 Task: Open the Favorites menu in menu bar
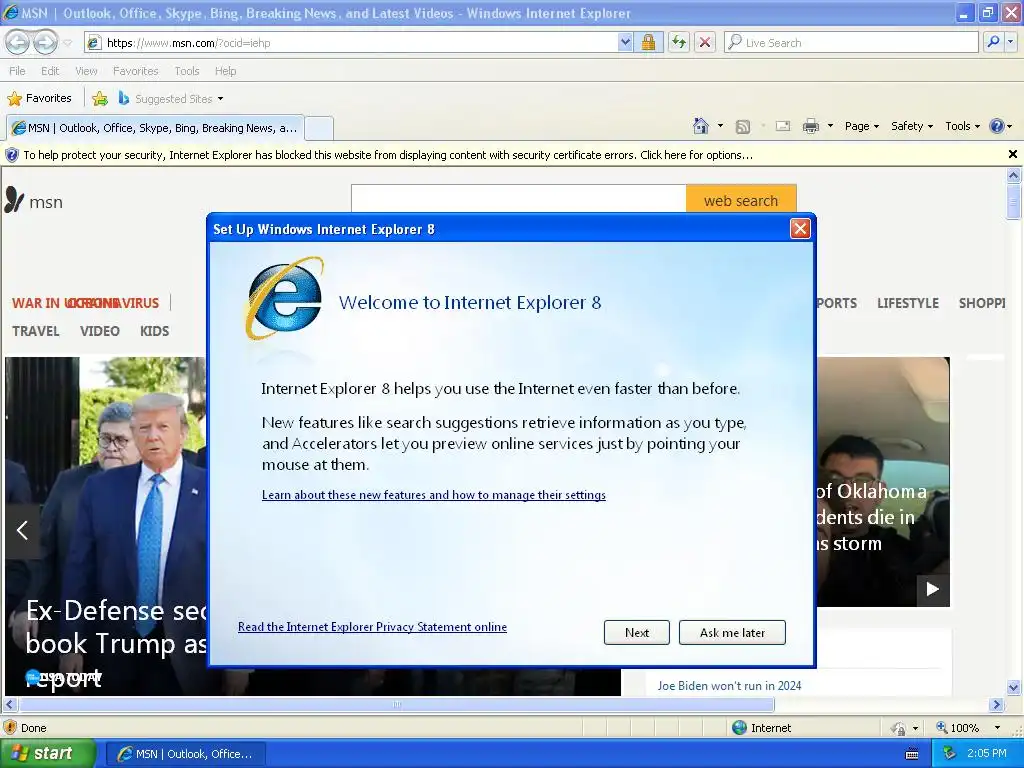135,71
